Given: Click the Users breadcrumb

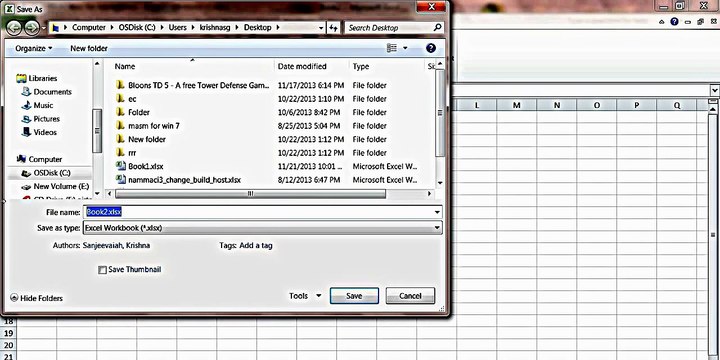Looking at the screenshot, I should coord(177,28).
